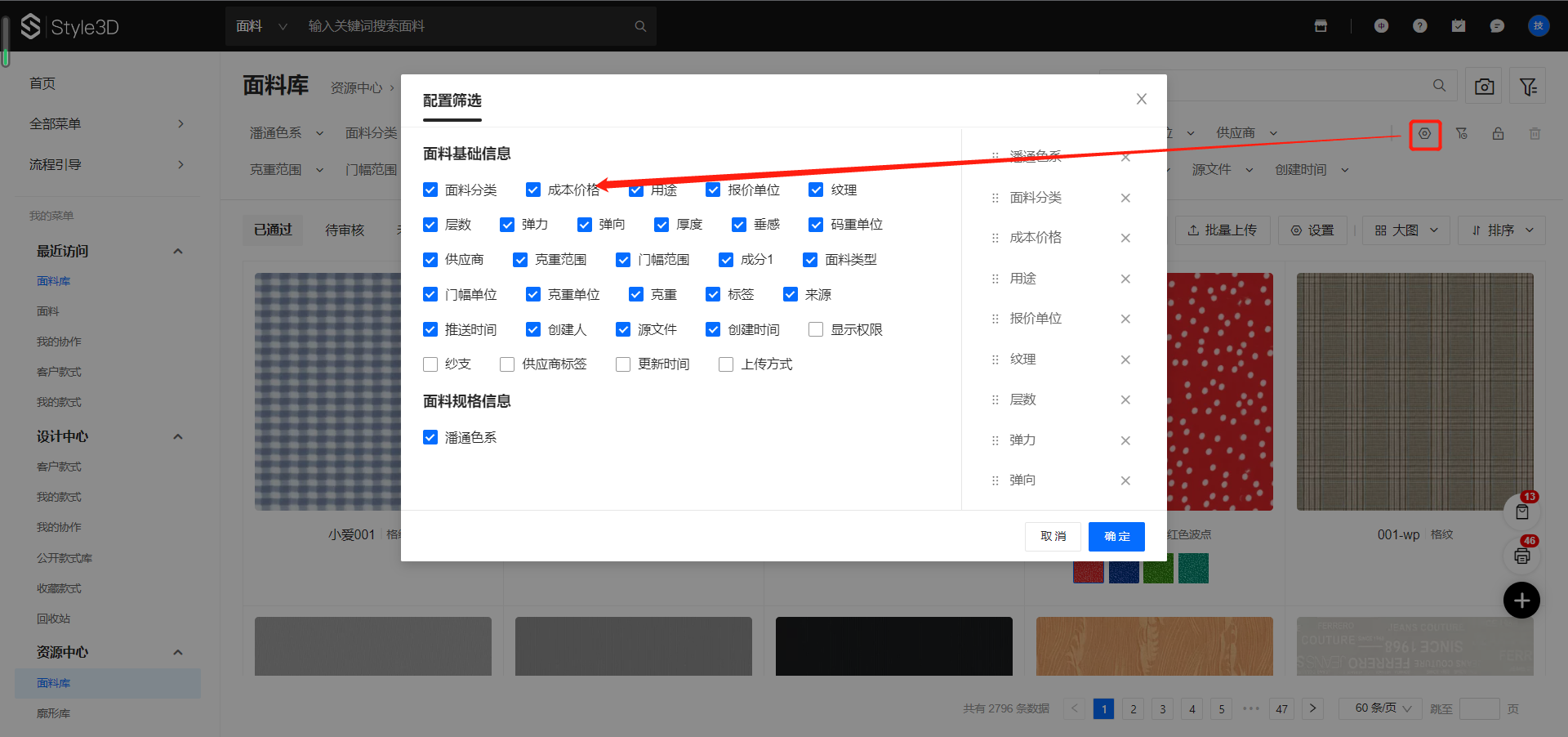Viewport: 1568px width, 737px height.
Task: Open 面料库 under 最近访问
Action: coord(54,281)
